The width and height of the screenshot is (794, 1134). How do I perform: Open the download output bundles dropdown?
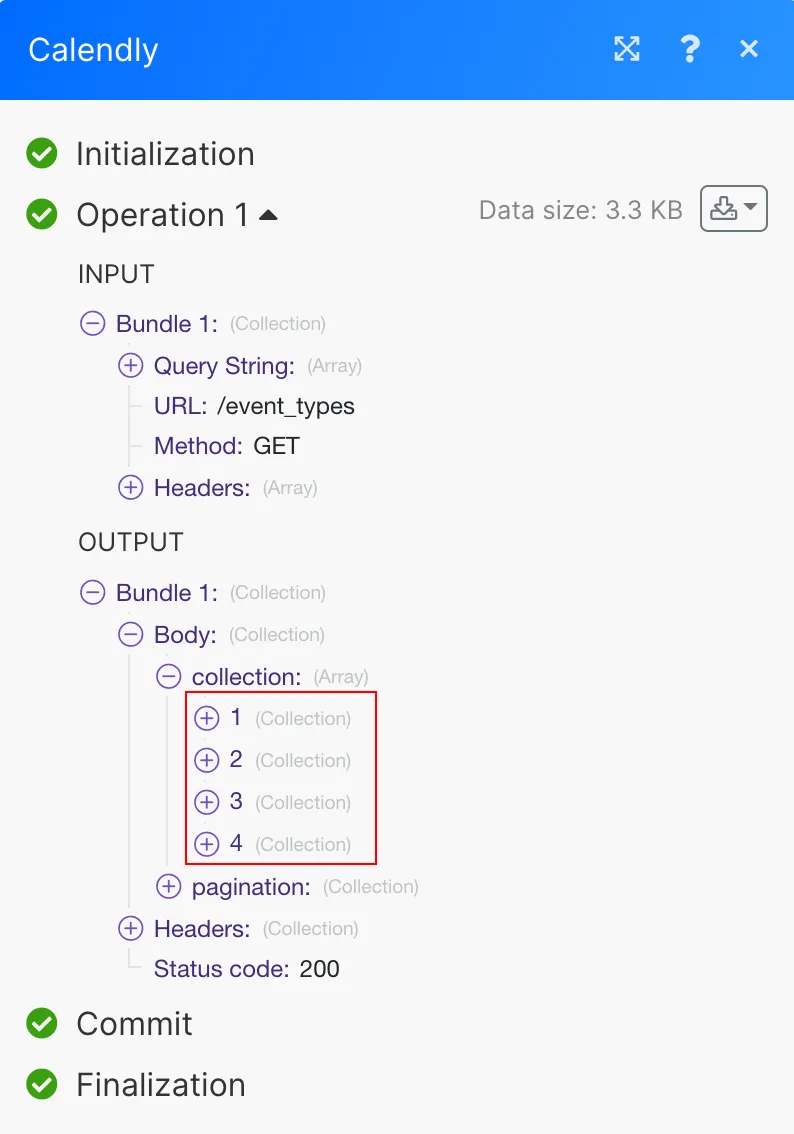733,209
